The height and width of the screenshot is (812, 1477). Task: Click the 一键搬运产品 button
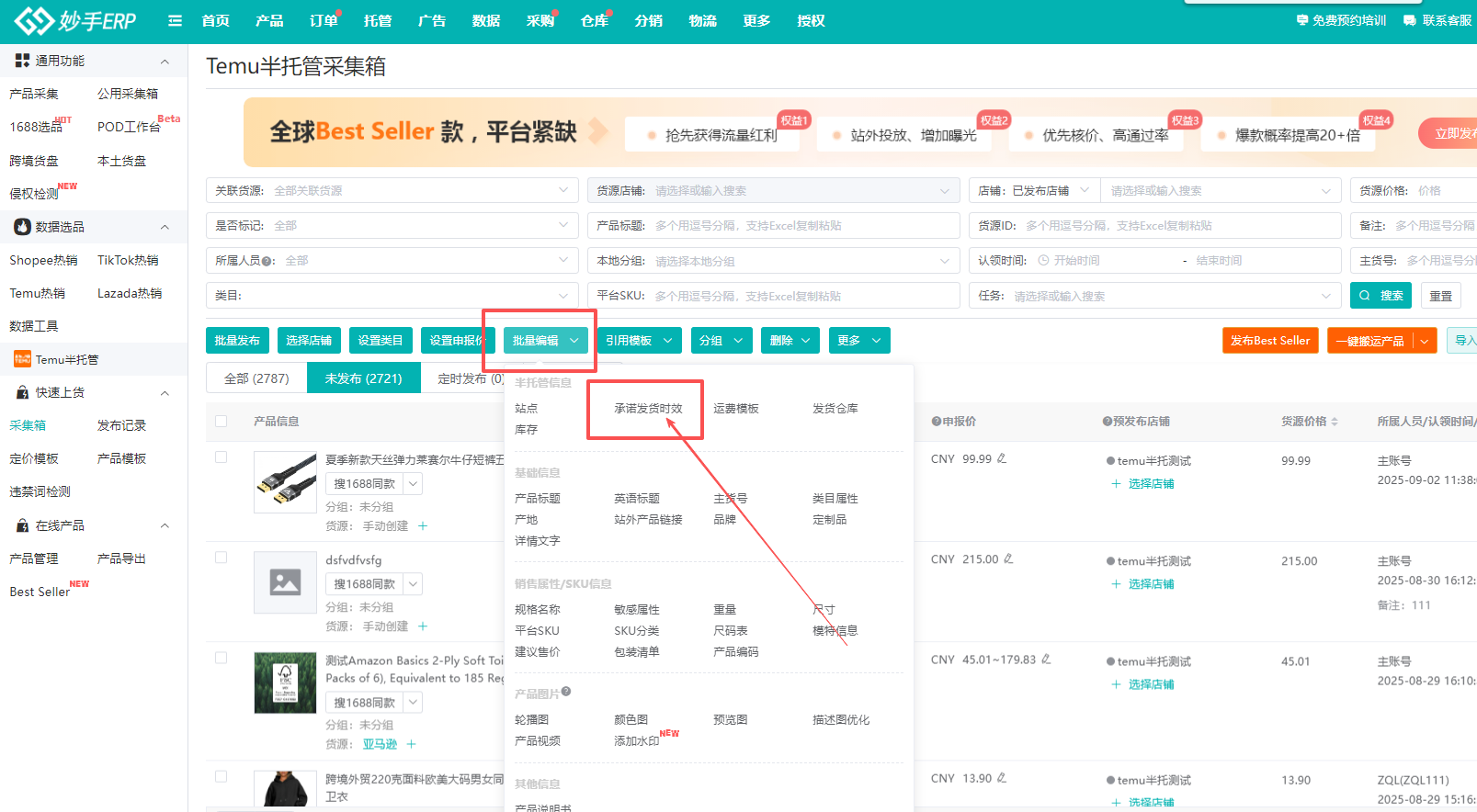pyautogui.click(x=1369, y=341)
